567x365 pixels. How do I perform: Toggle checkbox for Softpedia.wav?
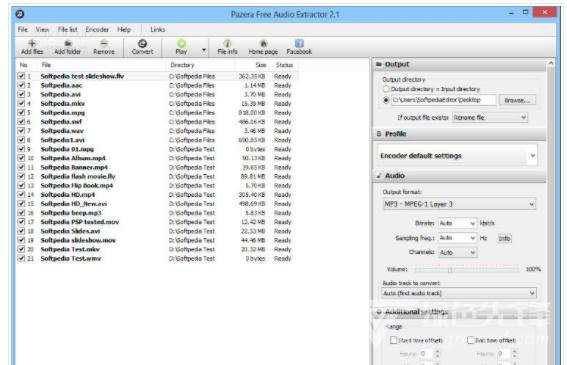pyautogui.click(x=21, y=131)
